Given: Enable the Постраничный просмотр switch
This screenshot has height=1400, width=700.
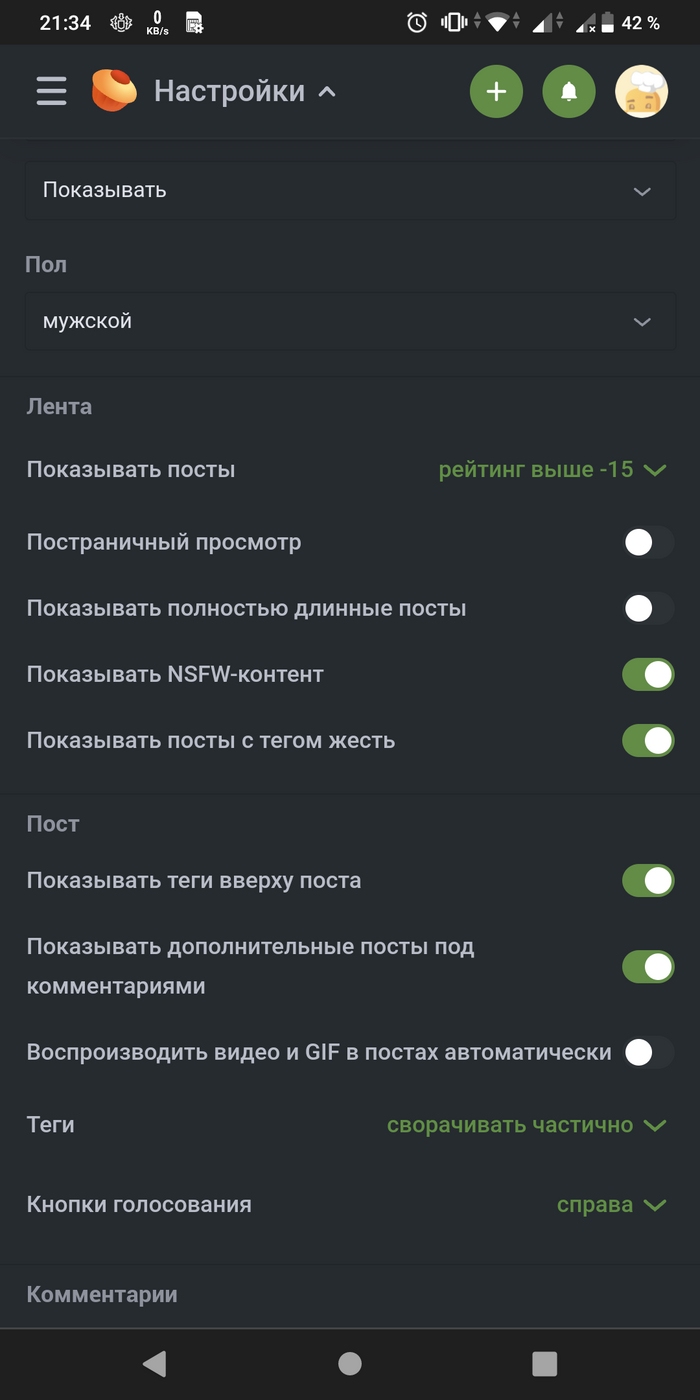Looking at the screenshot, I should (648, 543).
